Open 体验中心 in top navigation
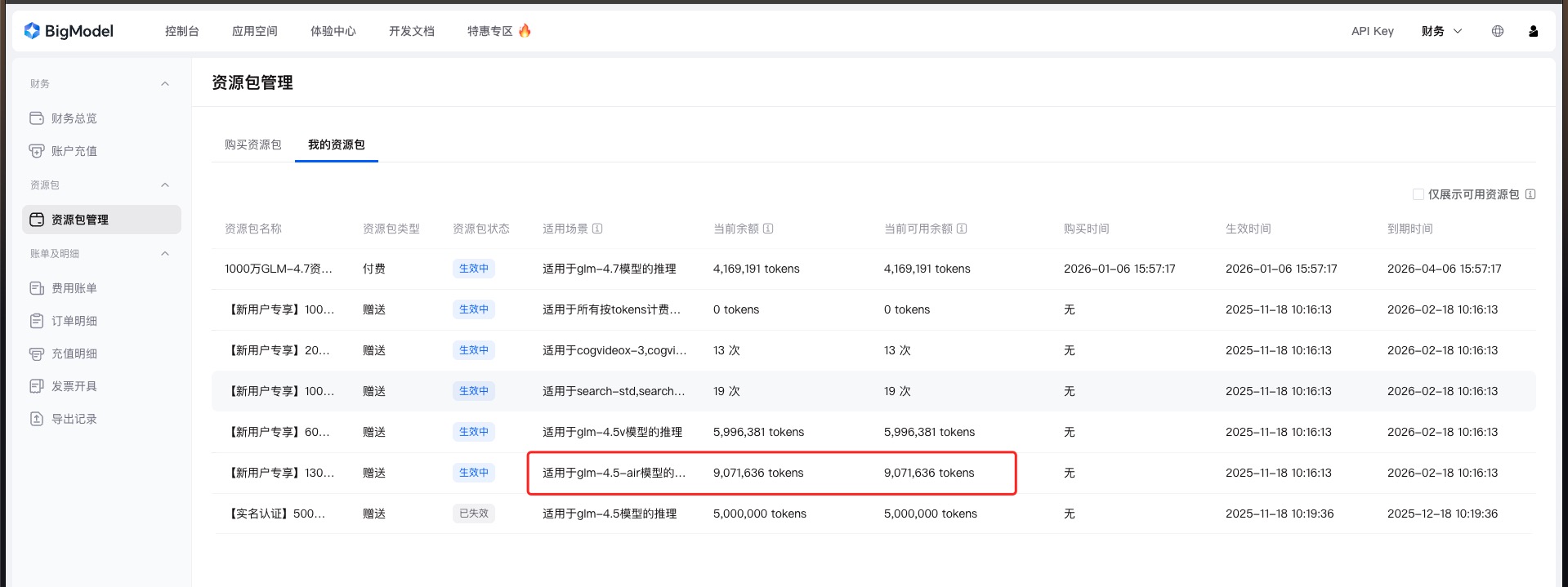1568x587 pixels. (x=333, y=31)
